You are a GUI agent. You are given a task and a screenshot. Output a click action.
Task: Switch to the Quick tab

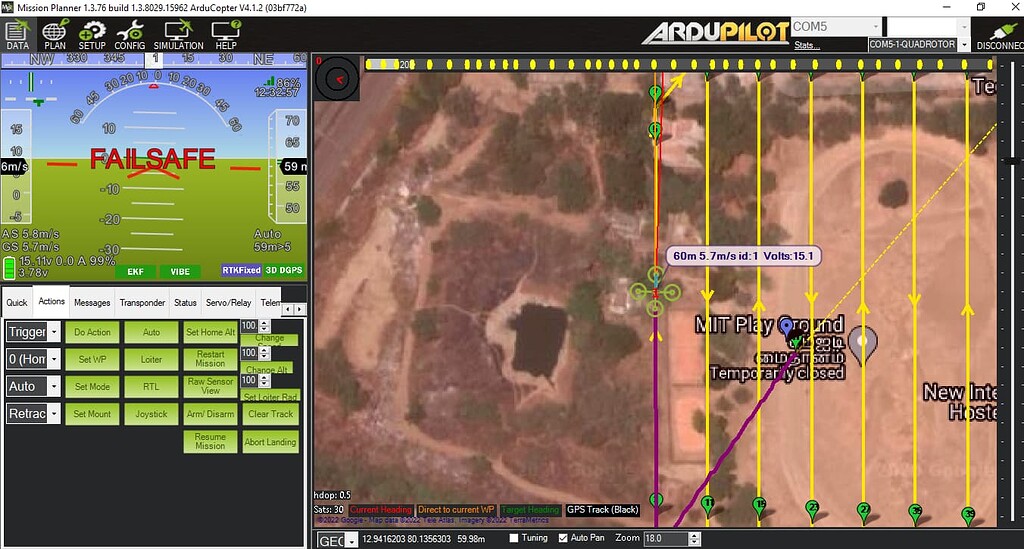click(x=16, y=302)
